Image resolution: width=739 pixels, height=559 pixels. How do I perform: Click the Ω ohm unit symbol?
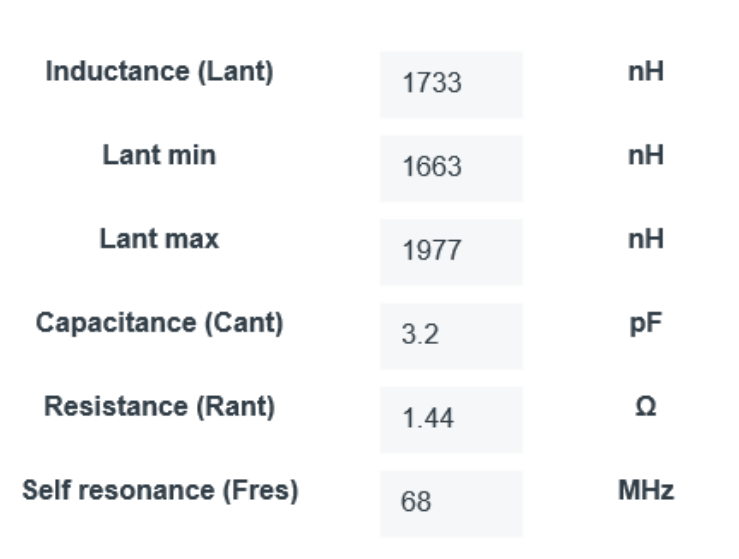pyautogui.click(x=645, y=408)
